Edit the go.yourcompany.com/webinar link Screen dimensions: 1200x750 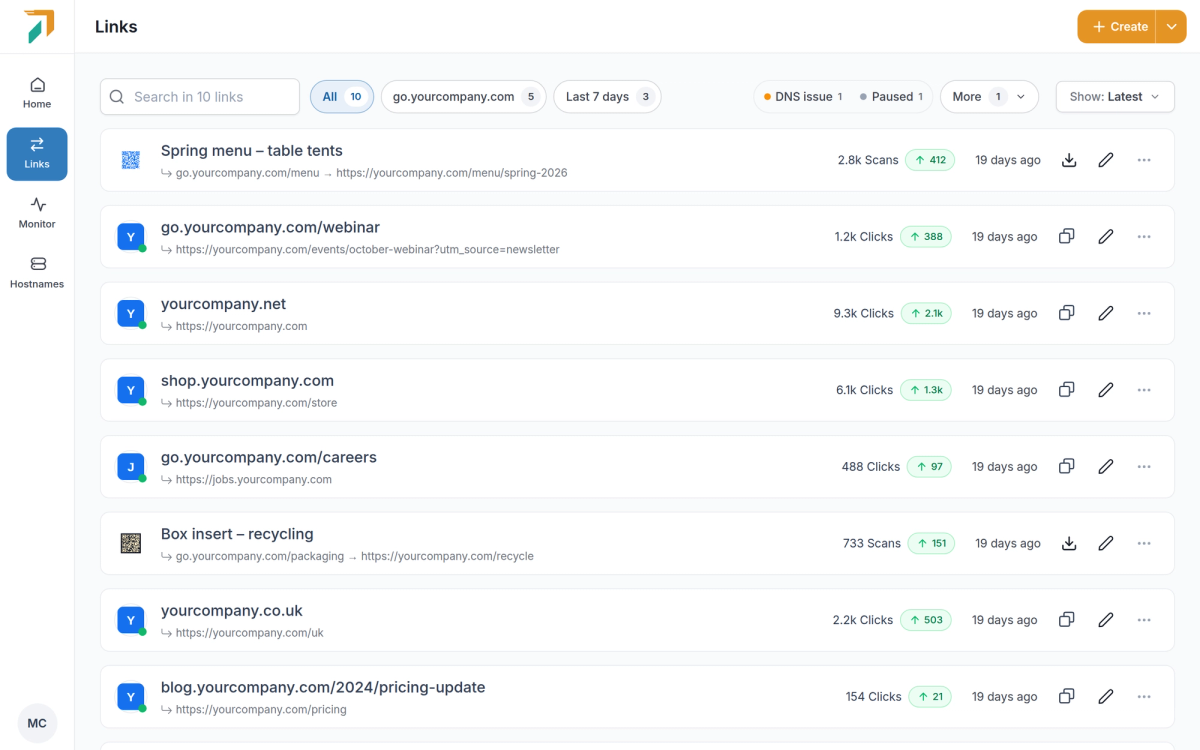point(1106,237)
